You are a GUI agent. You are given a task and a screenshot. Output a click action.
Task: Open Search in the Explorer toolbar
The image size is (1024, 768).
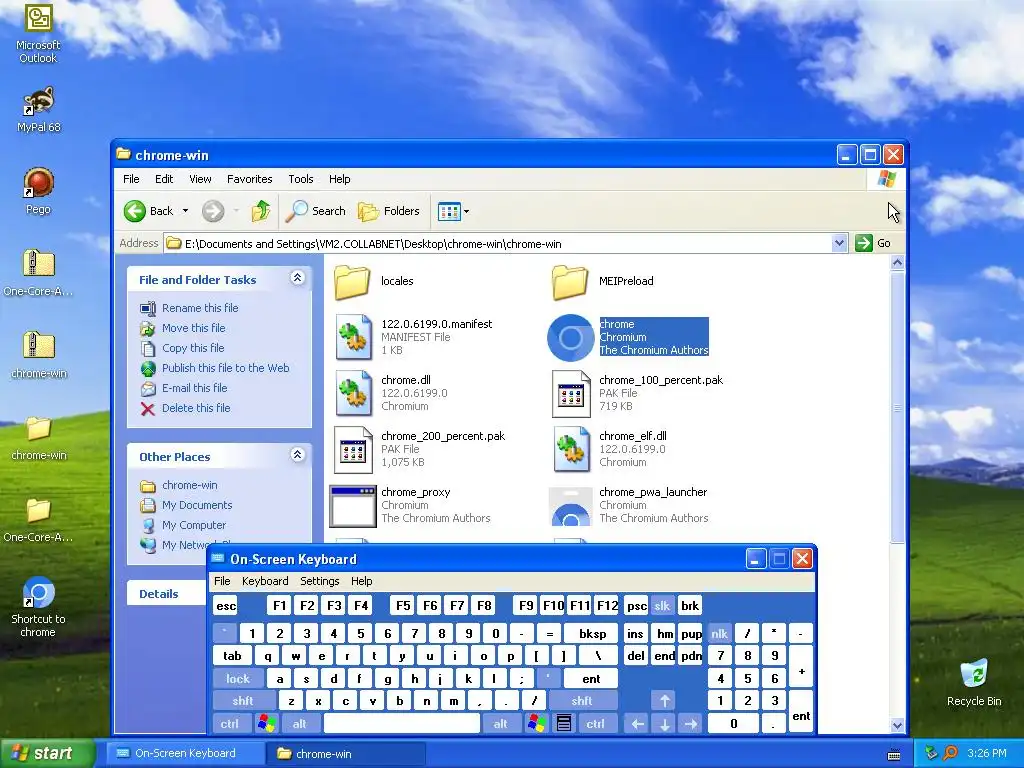click(x=316, y=211)
